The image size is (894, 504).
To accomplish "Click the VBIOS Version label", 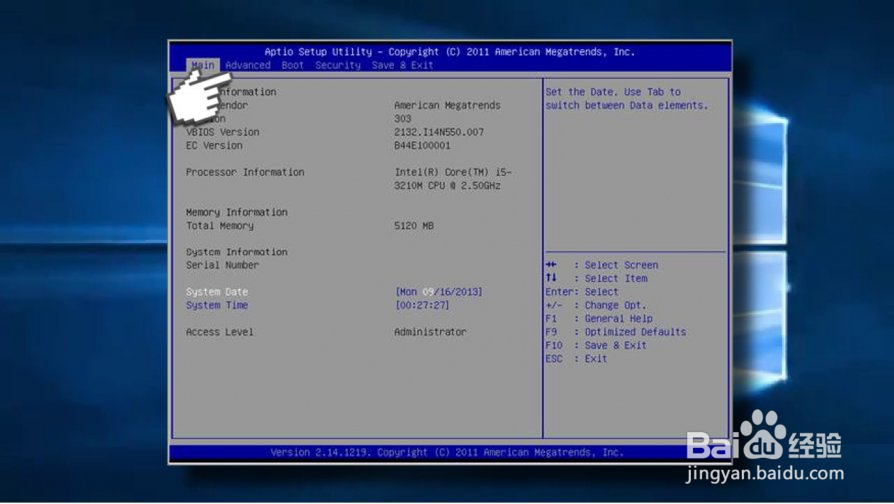I will (222, 132).
